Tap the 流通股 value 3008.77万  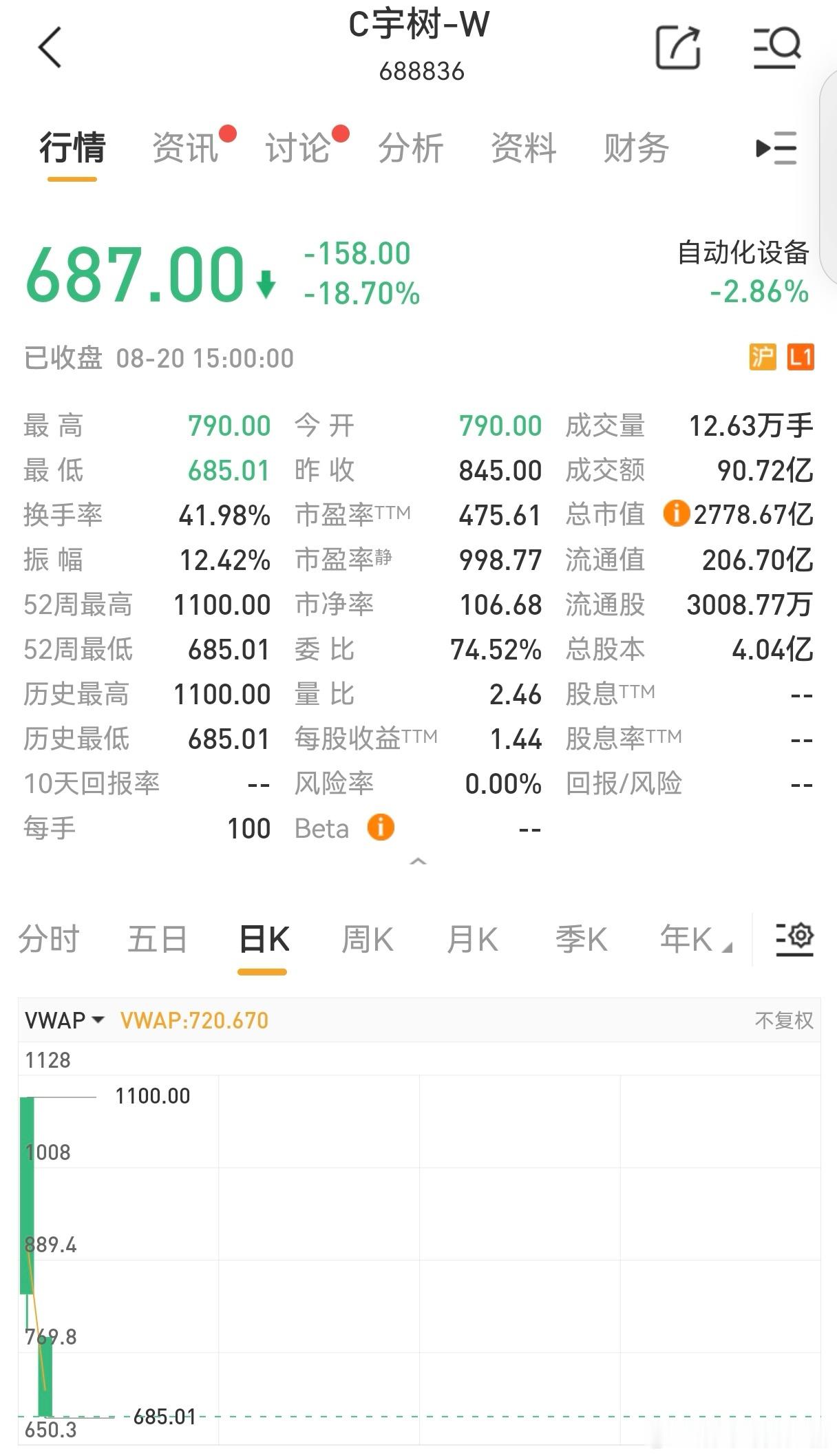tap(750, 605)
